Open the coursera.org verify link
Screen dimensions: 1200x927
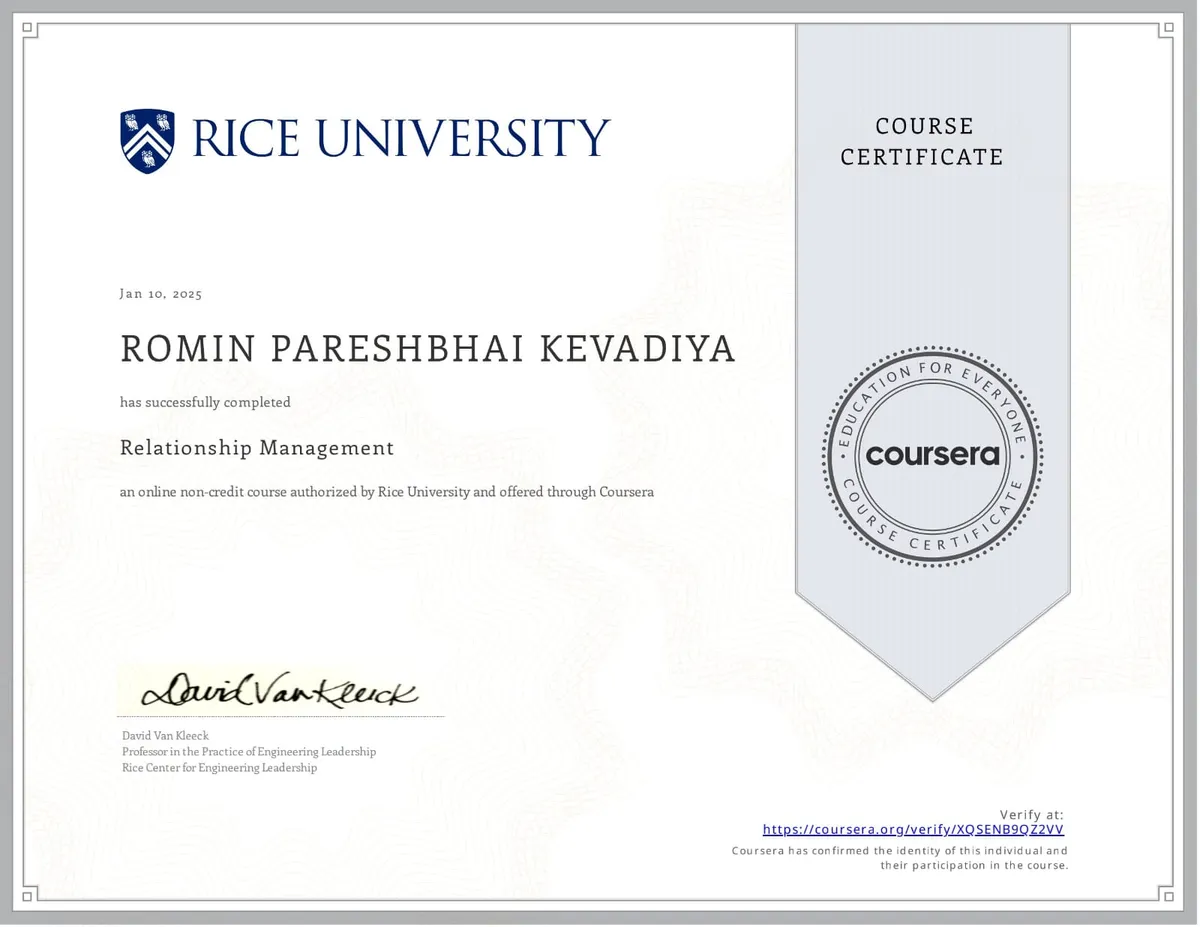coord(913,829)
